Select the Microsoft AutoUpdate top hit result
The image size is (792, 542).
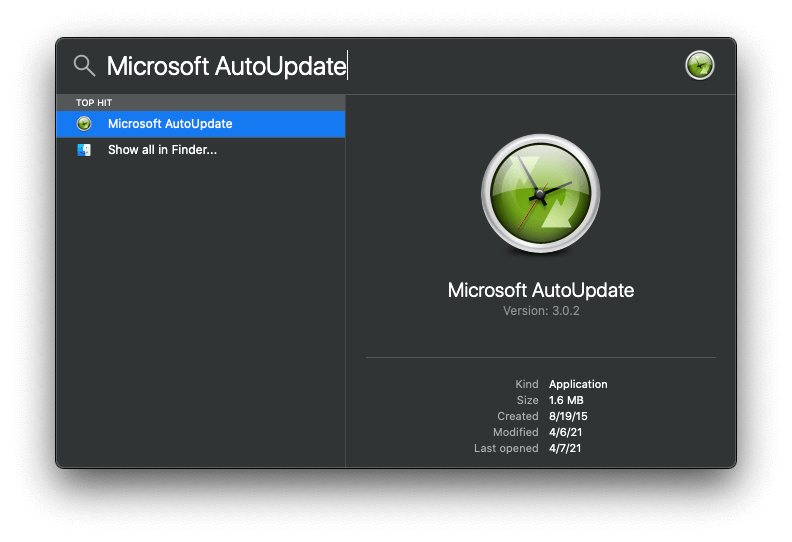click(x=201, y=124)
